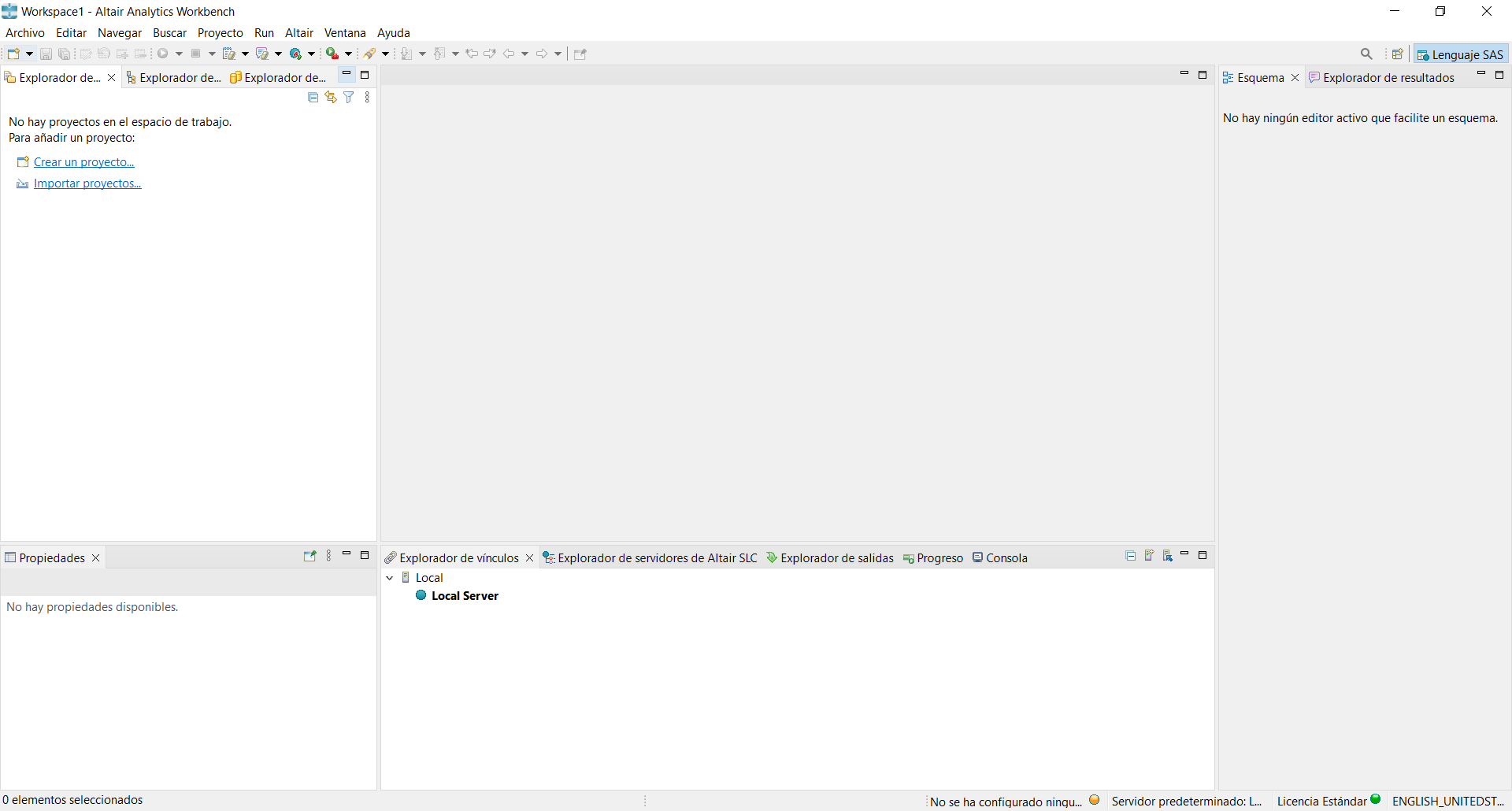Click the search flashlight toolbar icon
Screen dimensions: 1512x811
369,54
